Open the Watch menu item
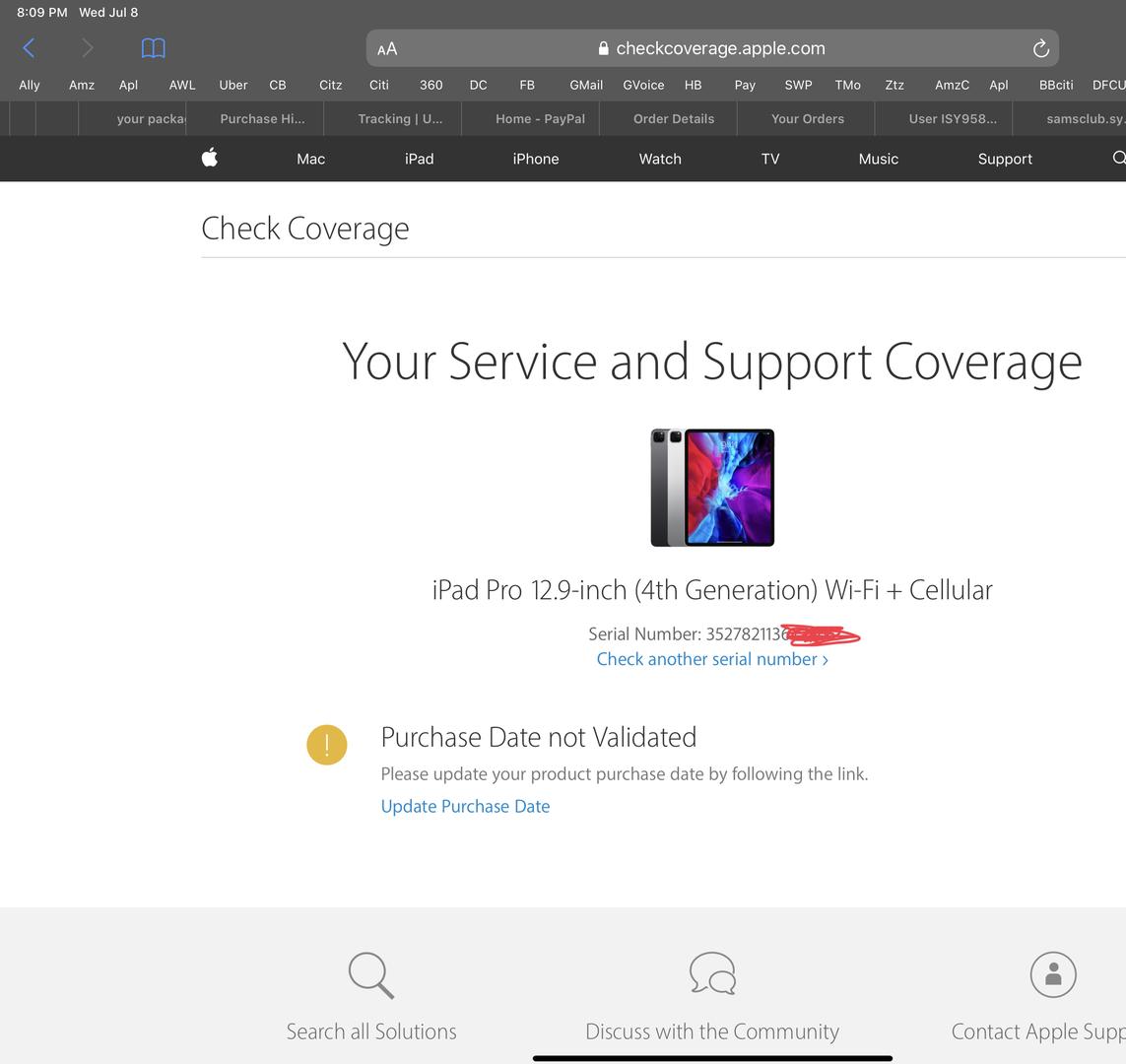Viewport: 1126px width, 1064px height. [660, 159]
